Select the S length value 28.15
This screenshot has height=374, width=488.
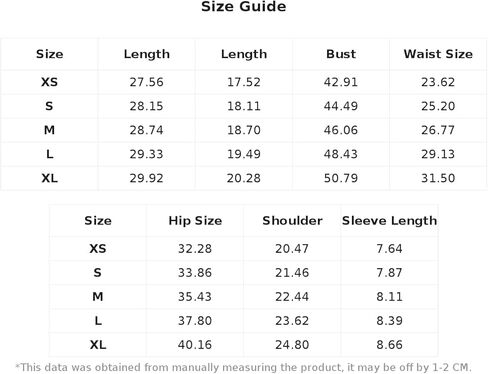click(146, 106)
